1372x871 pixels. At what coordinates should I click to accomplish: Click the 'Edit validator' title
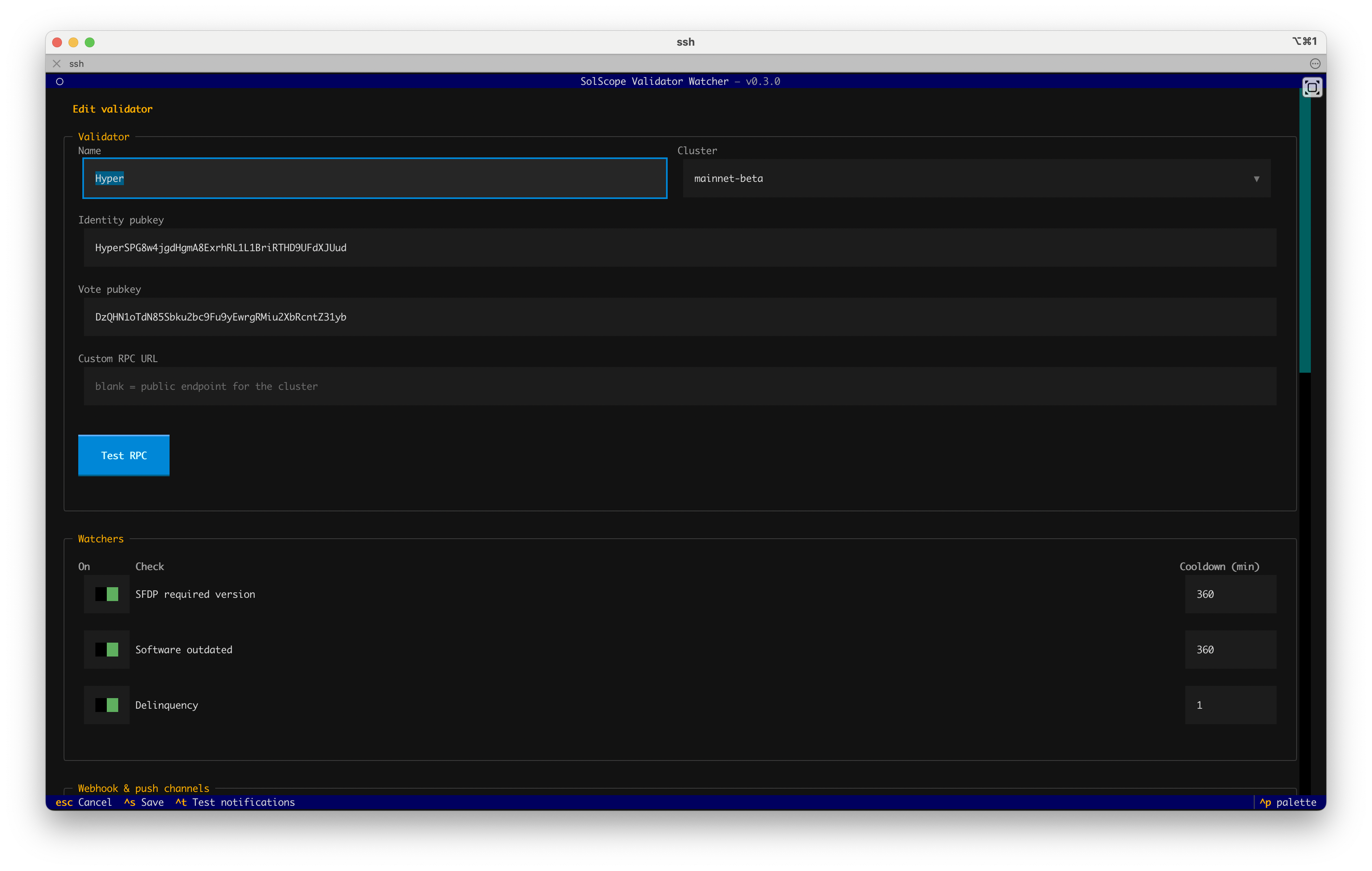coord(112,109)
